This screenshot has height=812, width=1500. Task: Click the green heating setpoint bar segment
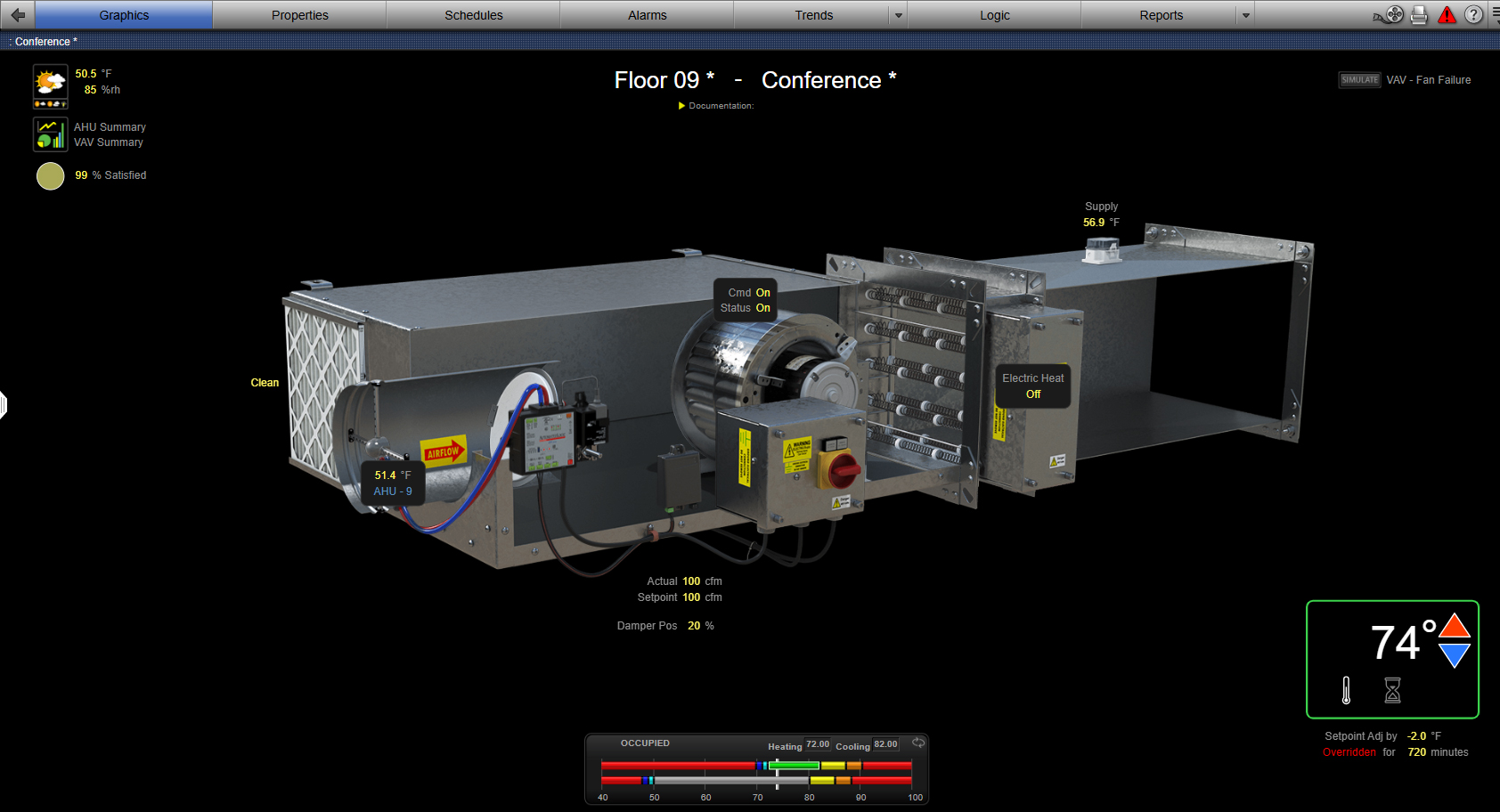[x=795, y=766]
